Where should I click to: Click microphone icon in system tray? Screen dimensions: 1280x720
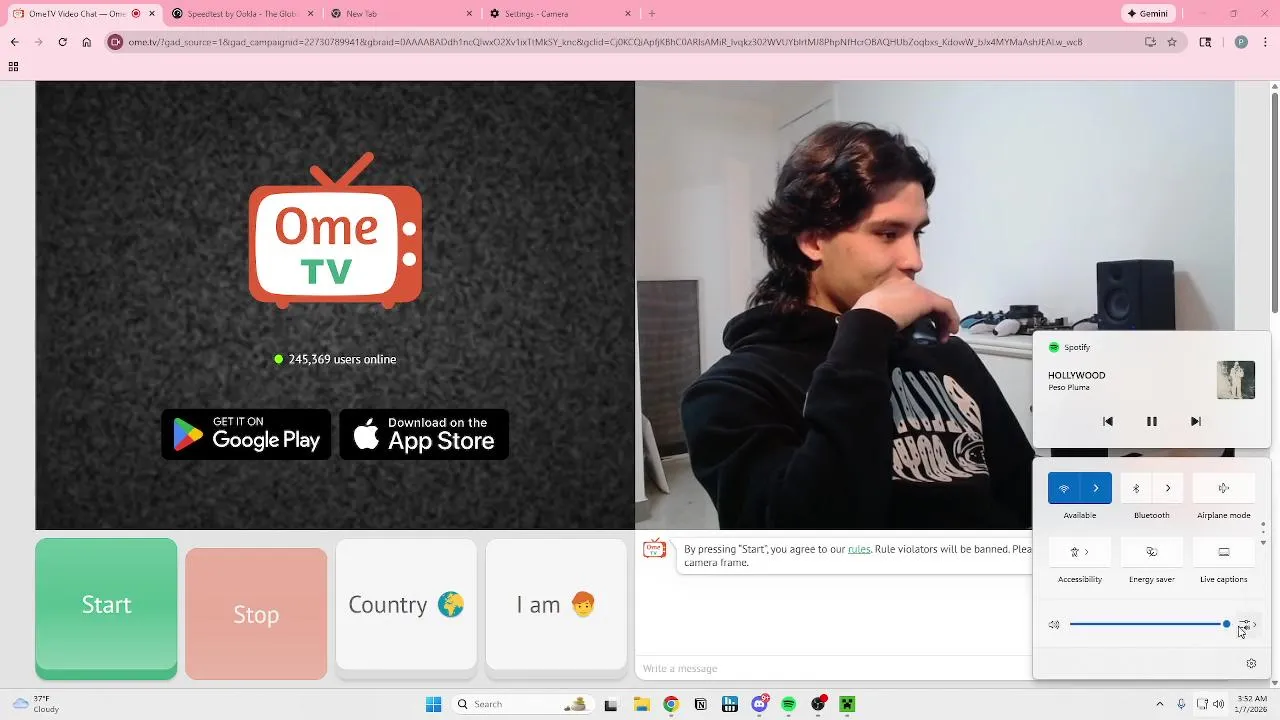pyautogui.click(x=1181, y=704)
